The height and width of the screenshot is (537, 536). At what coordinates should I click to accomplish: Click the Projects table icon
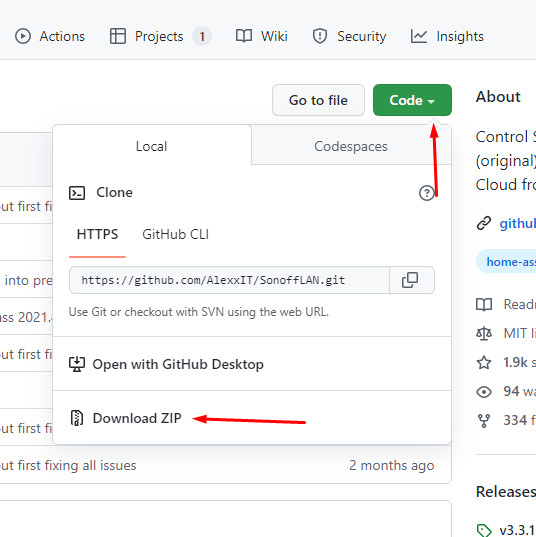coord(118,36)
